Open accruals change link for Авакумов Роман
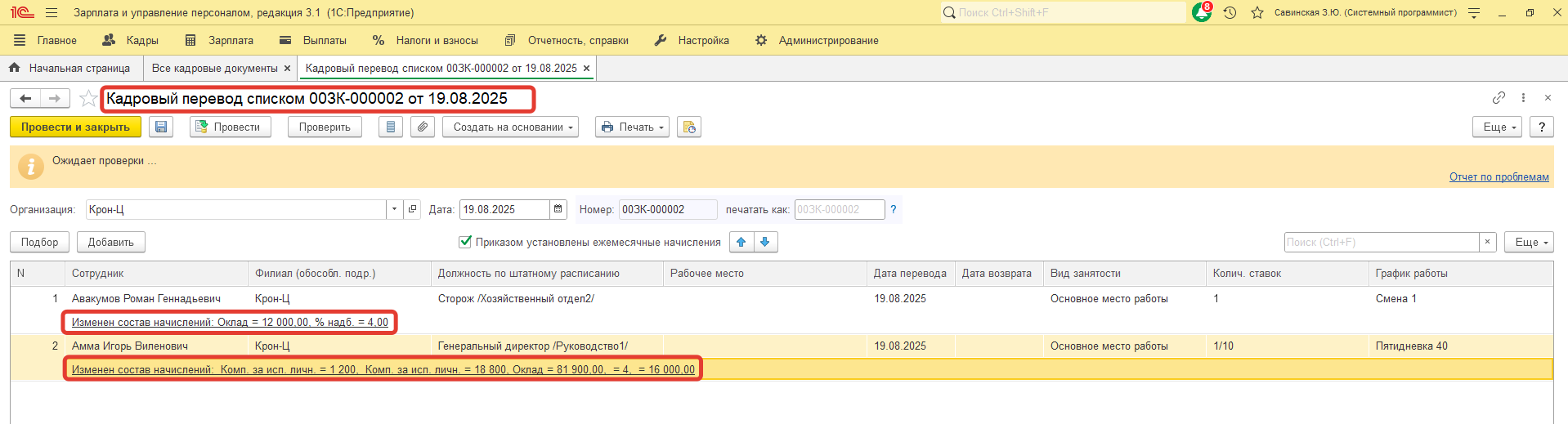Image resolution: width=1568 pixels, height=424 pixels. point(230,323)
